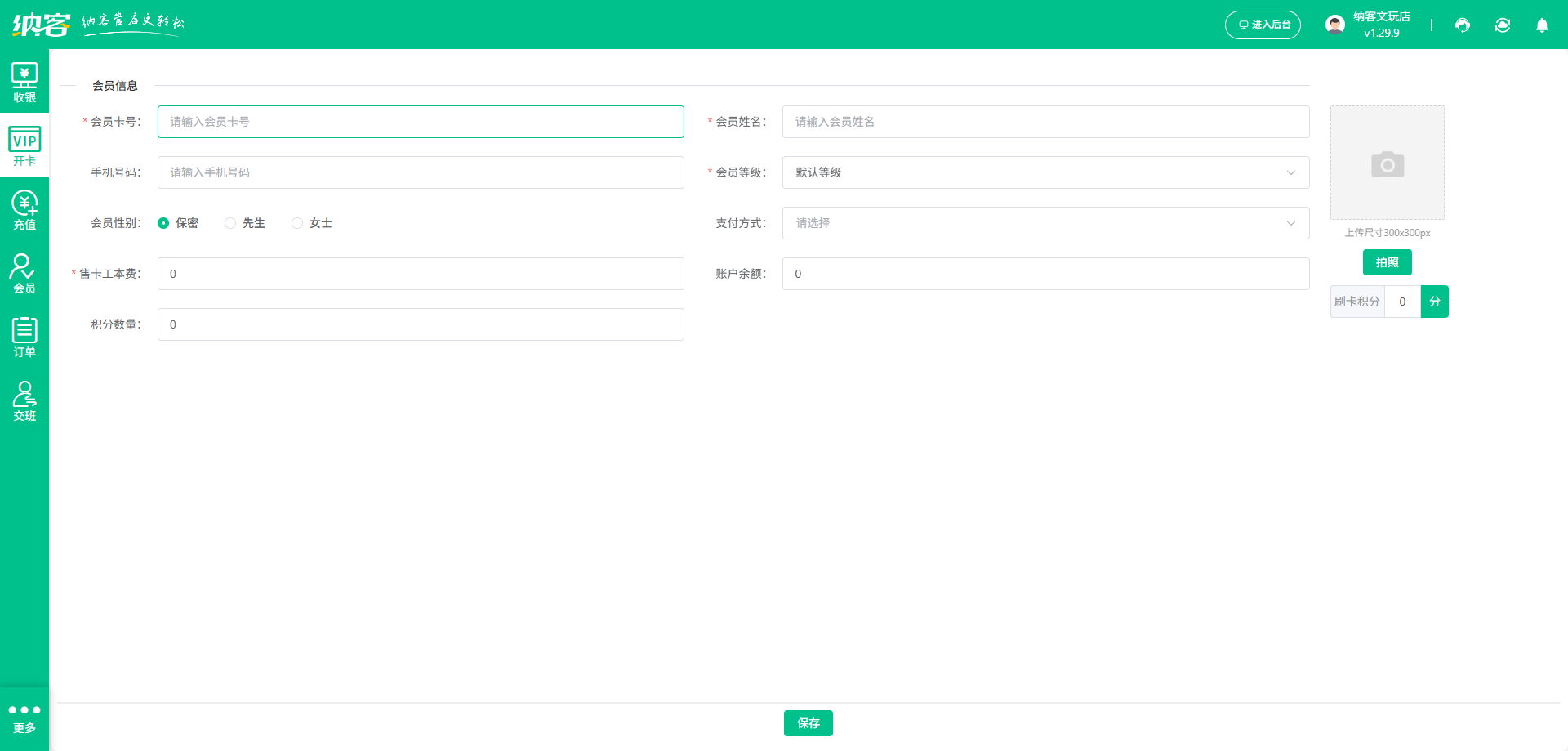The image size is (1568, 751).
Task: Click the customer service headset icon
Action: pos(1463,25)
